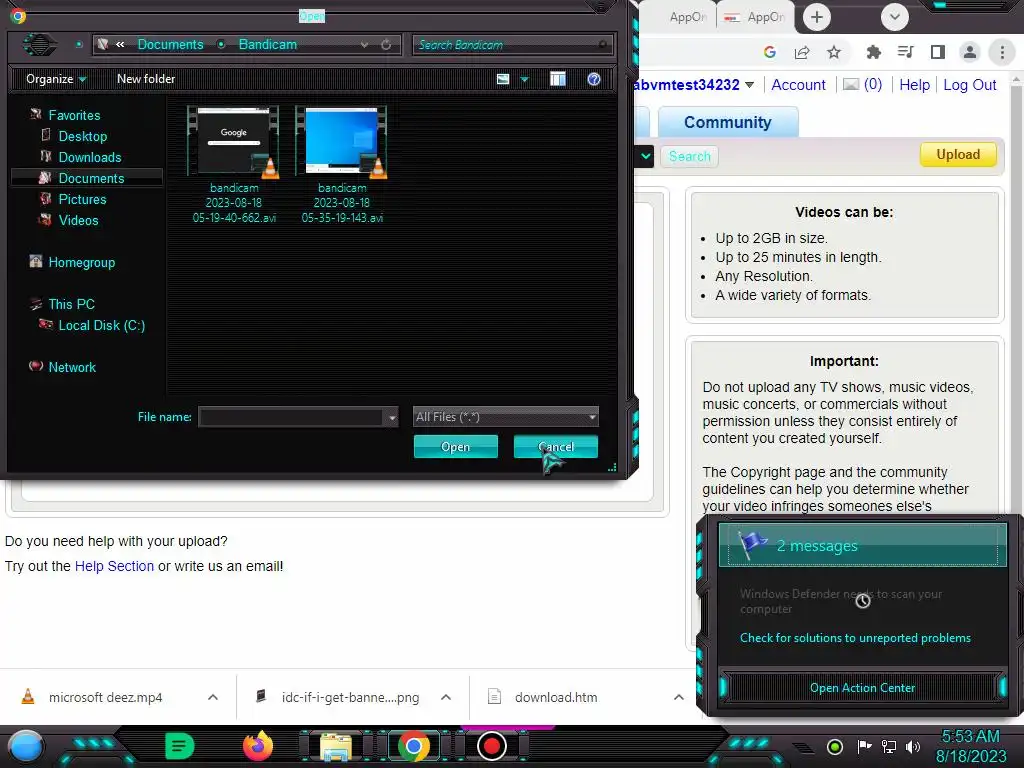Open File Explorer from the taskbar
Screen dimensions: 1024x768
(336, 746)
